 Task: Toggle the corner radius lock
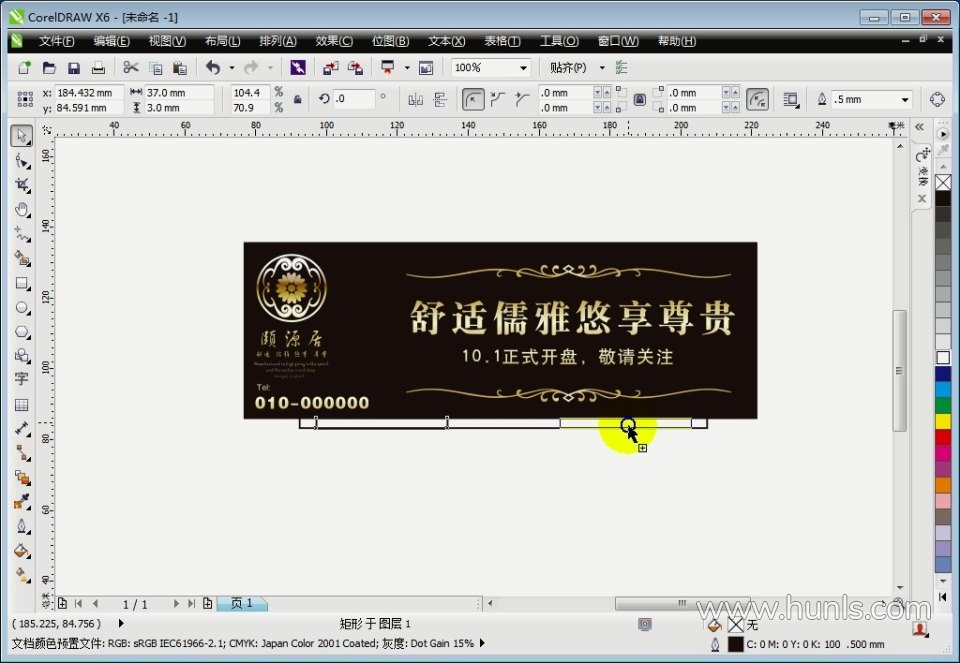coord(639,100)
